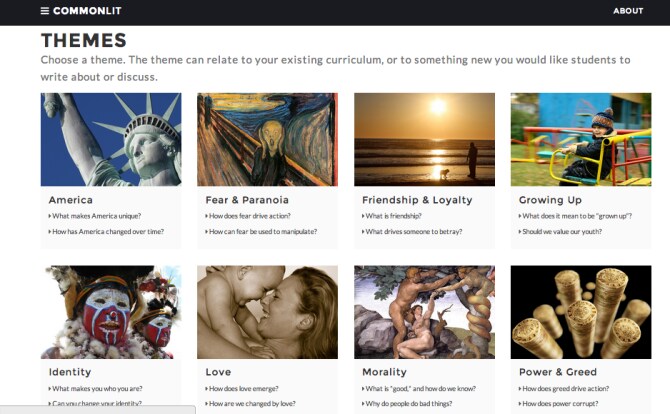
Task: Click the CommonLit logo
Action: pyautogui.click(x=87, y=11)
